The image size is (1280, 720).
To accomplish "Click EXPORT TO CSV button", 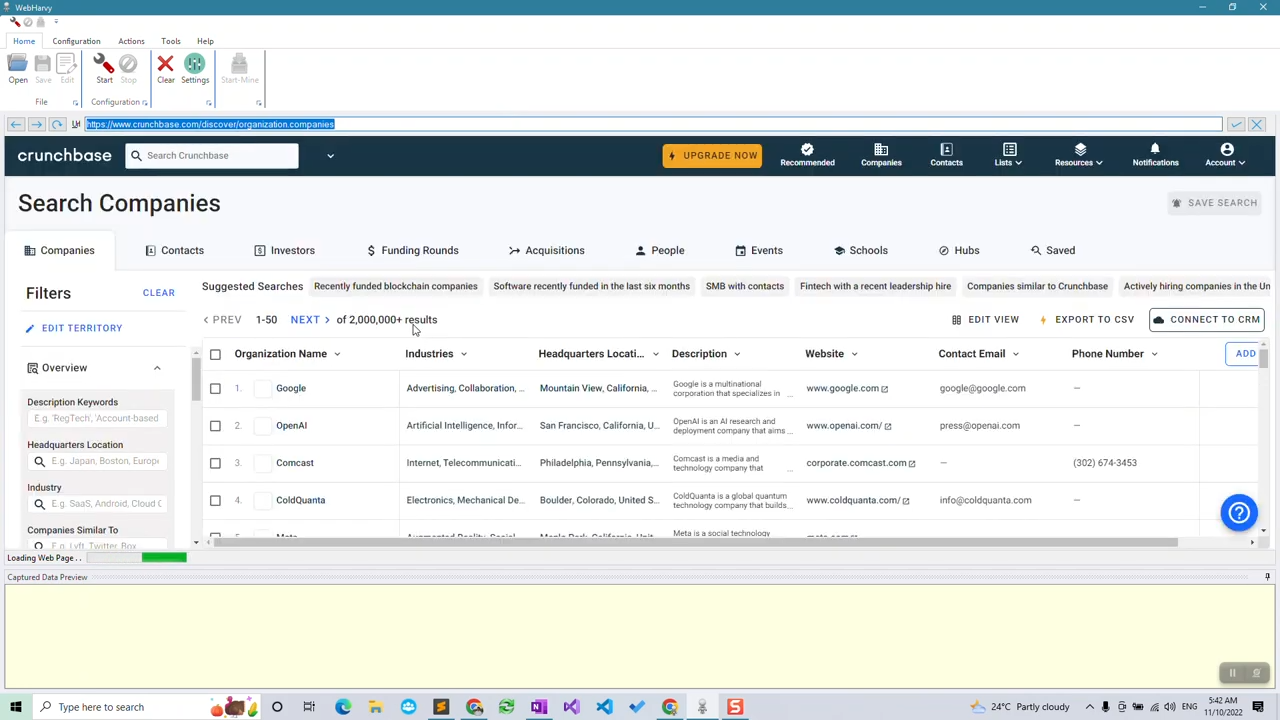I will click(1087, 320).
